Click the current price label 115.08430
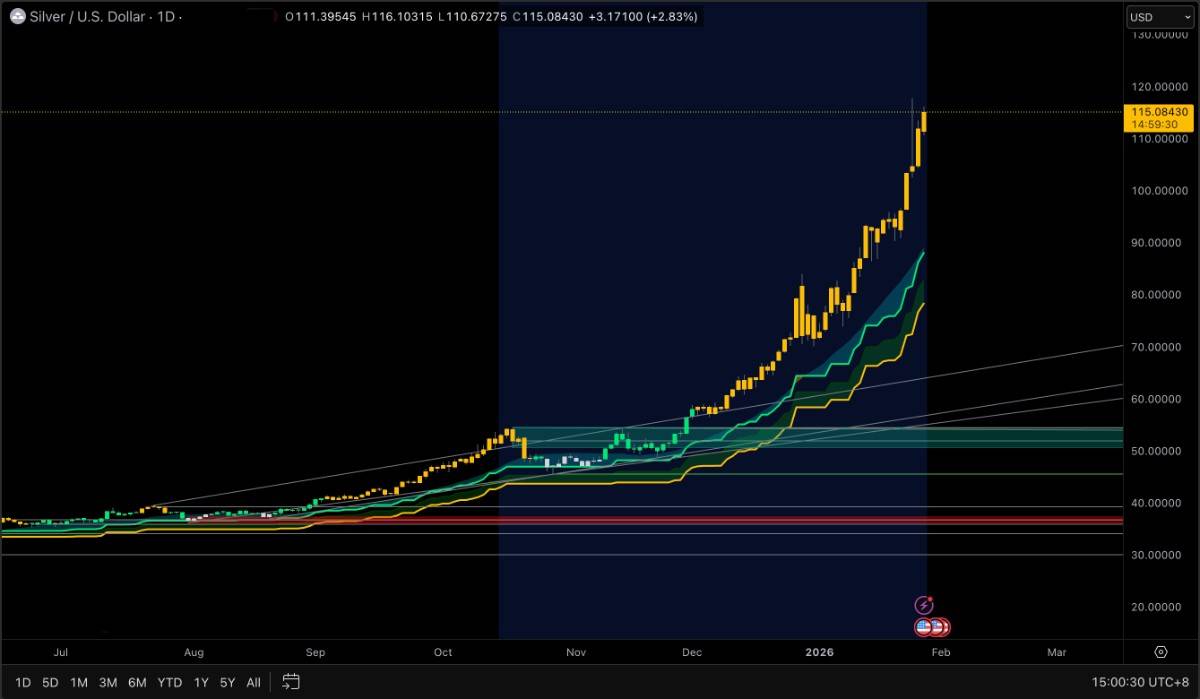This screenshot has height=699, width=1200. tap(1159, 112)
